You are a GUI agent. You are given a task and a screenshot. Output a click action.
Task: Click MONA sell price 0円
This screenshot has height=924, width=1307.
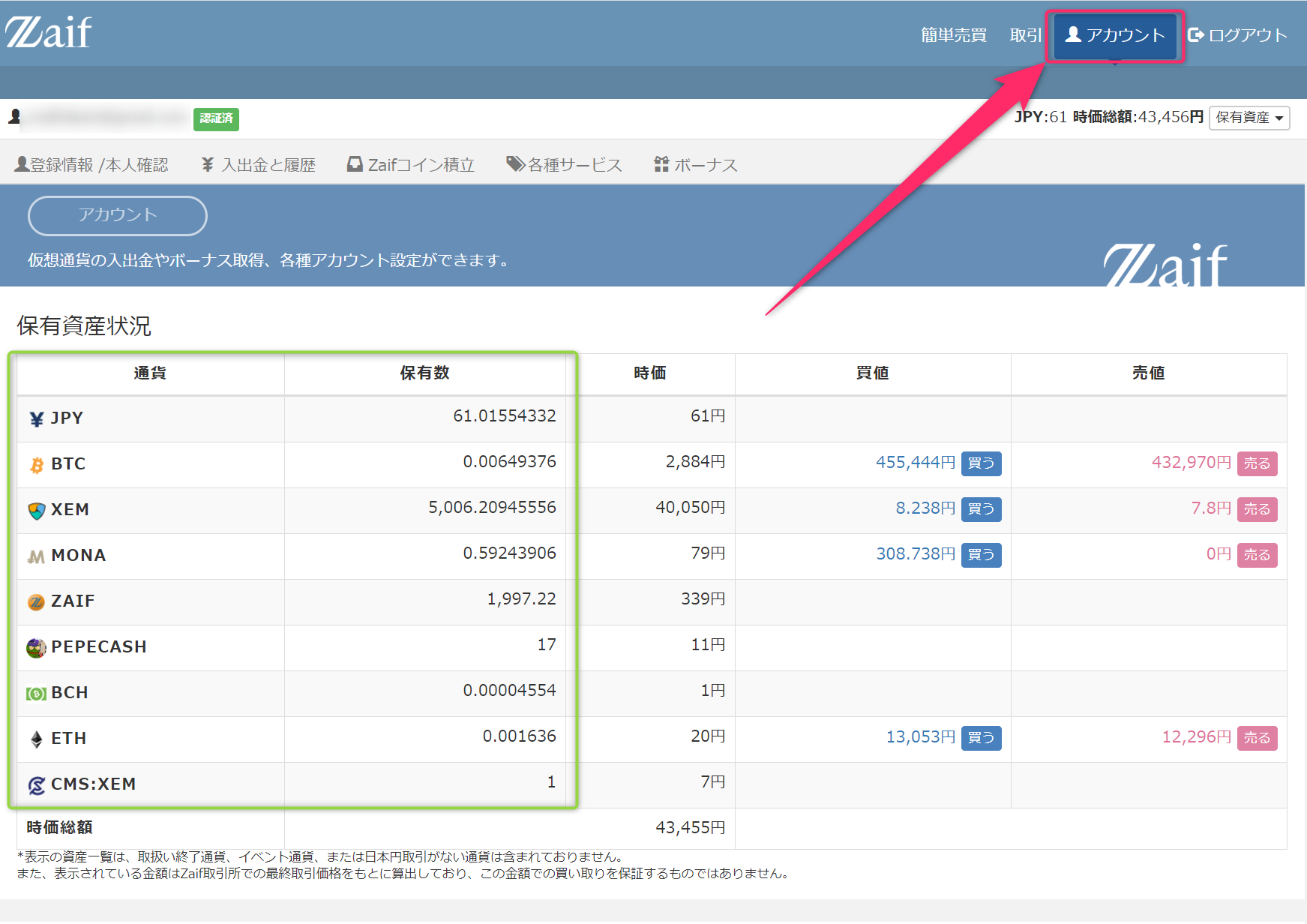click(x=1219, y=554)
